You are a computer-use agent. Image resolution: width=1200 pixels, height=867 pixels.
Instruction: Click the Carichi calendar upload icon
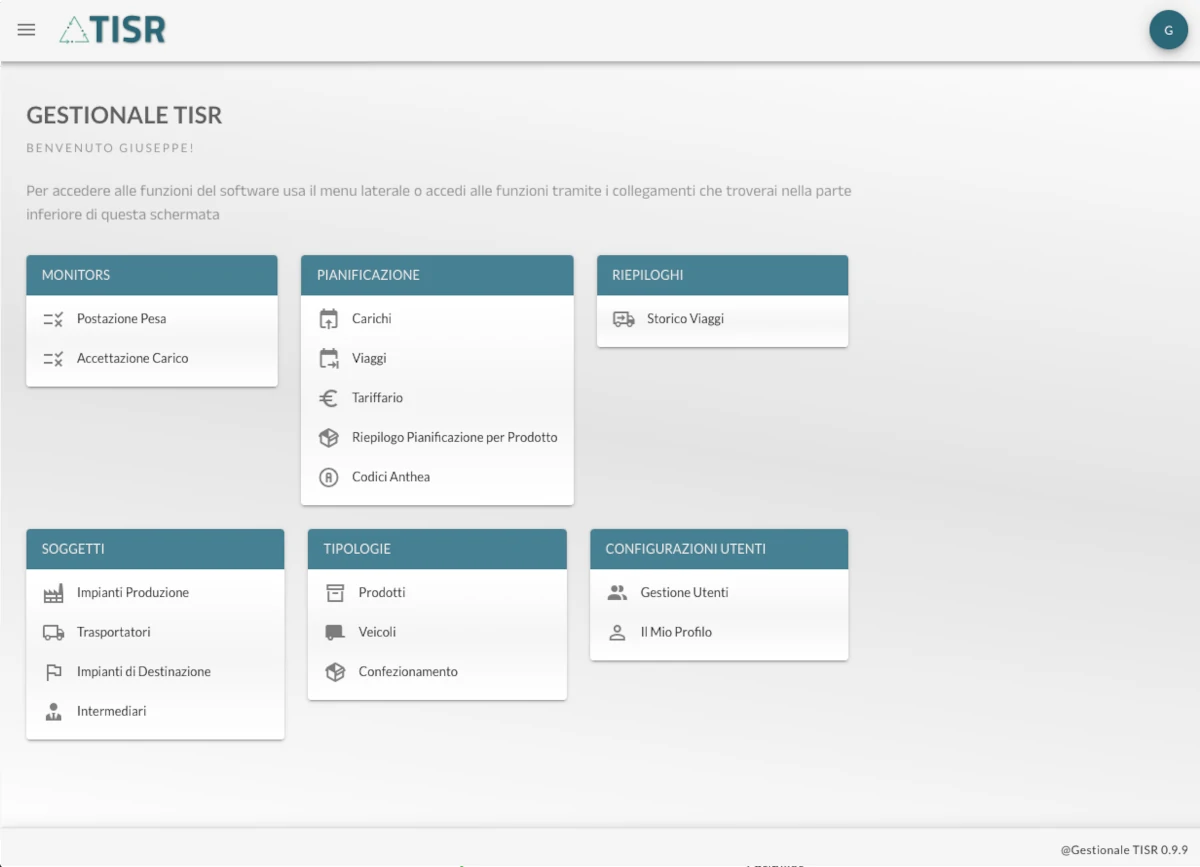[x=329, y=319]
